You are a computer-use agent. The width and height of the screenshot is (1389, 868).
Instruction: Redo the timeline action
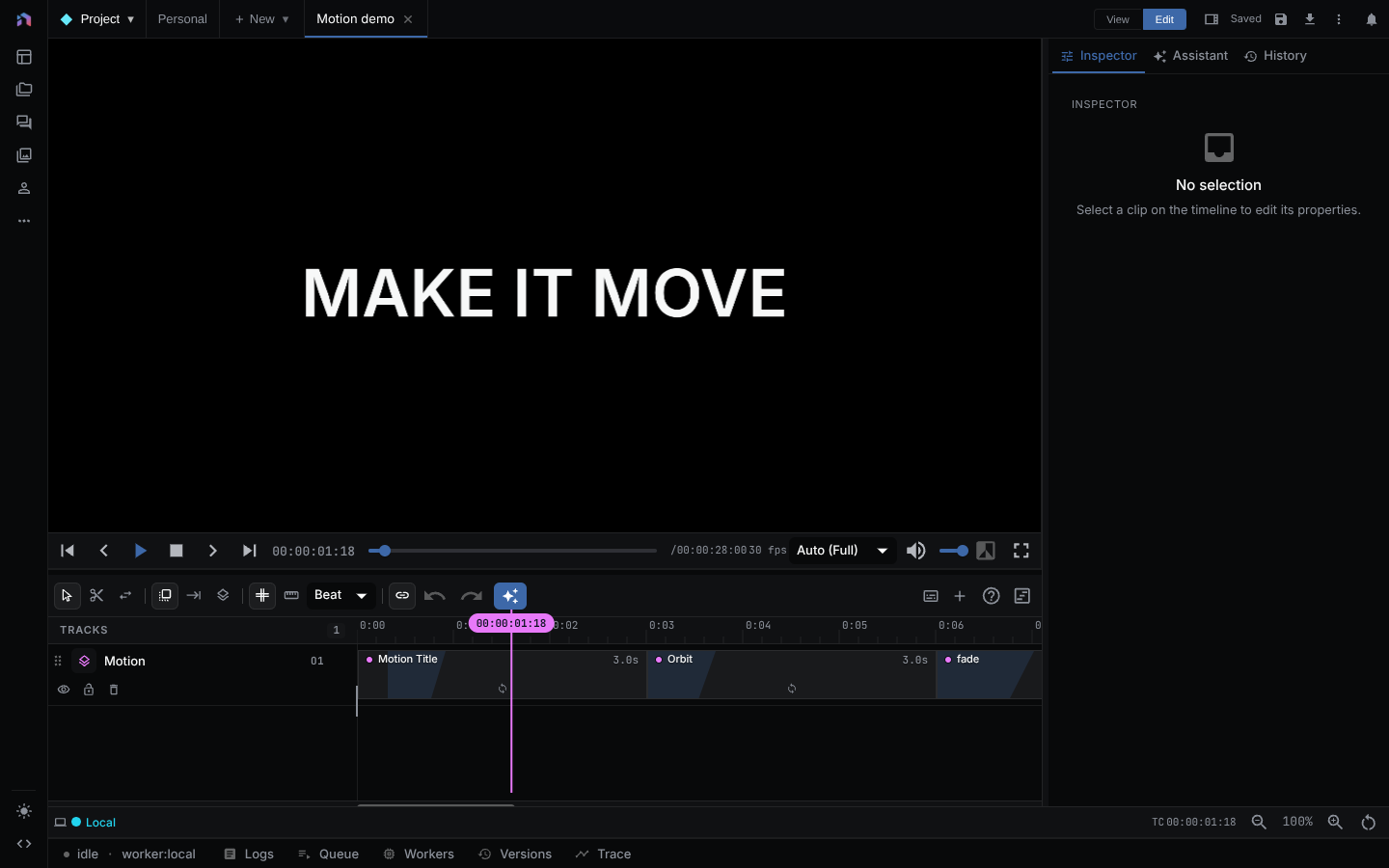coord(472,596)
